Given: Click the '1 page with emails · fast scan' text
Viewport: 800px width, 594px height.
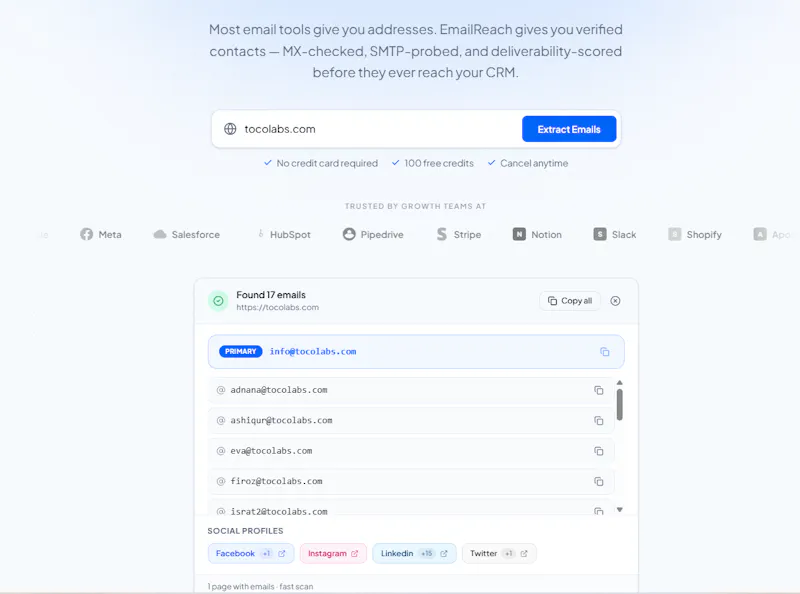Looking at the screenshot, I should [261, 587].
